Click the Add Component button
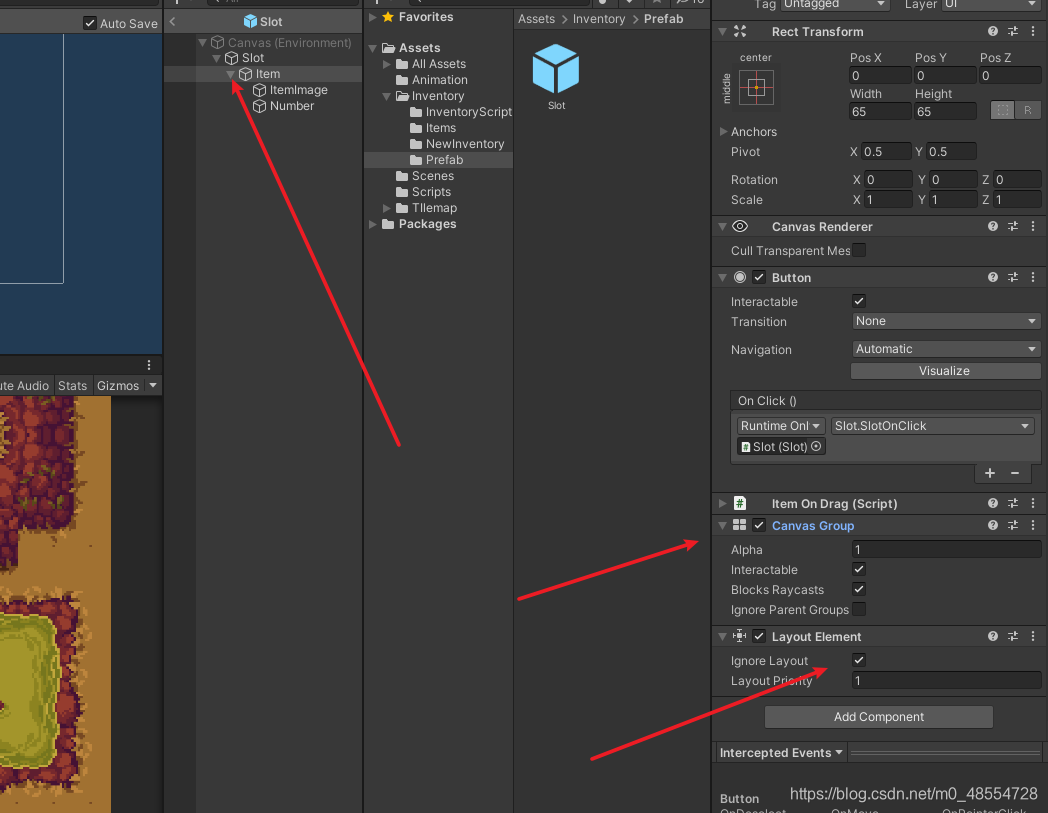The width and height of the screenshot is (1048, 813). click(878, 717)
